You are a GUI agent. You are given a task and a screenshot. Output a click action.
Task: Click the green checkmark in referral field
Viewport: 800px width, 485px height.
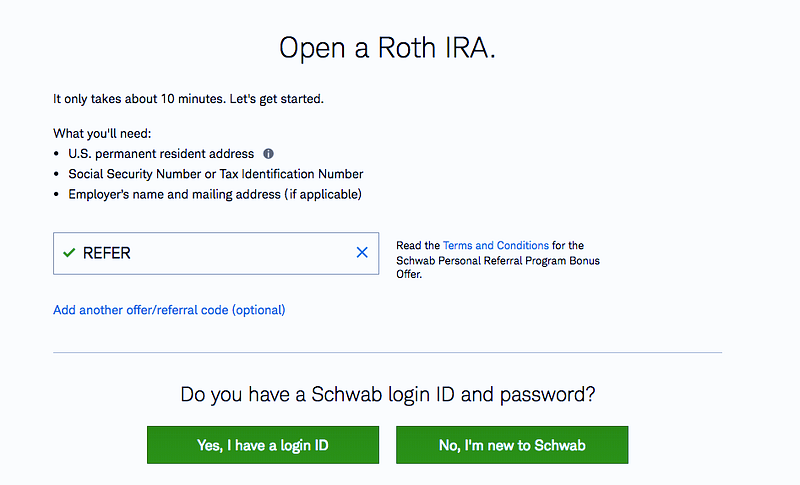click(x=69, y=253)
